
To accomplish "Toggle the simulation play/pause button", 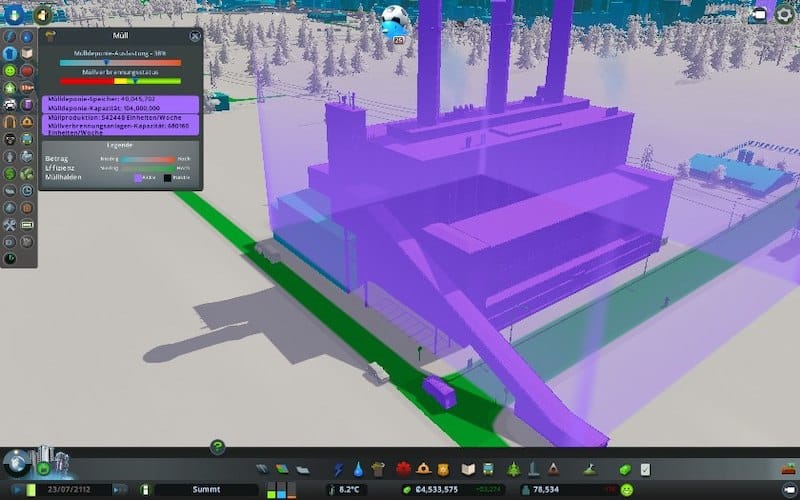I will (17, 489).
